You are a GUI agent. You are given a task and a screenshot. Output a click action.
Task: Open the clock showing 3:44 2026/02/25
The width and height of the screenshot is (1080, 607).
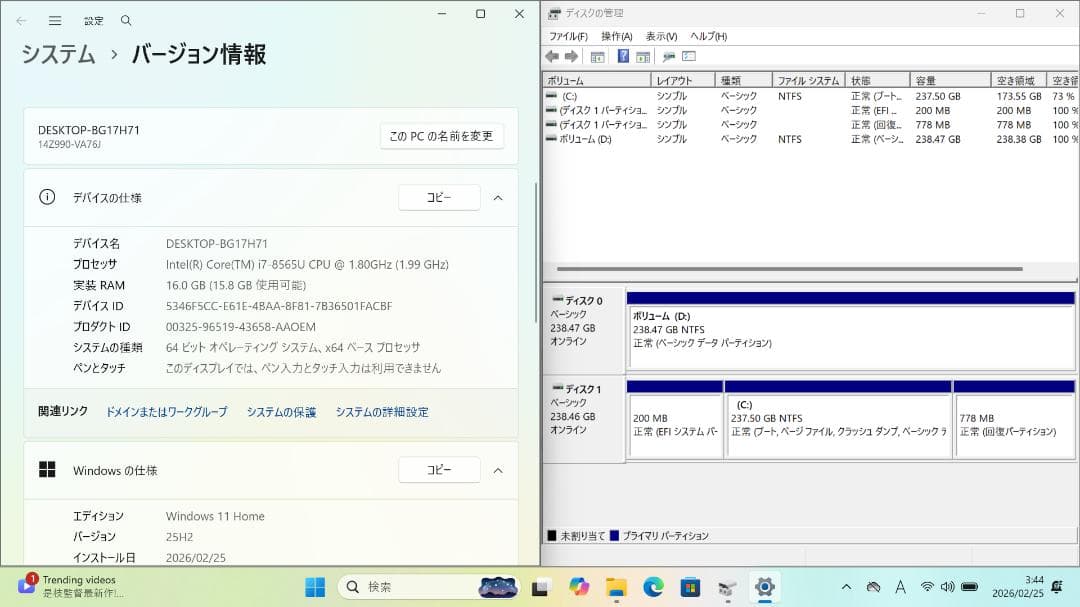click(x=1018, y=586)
